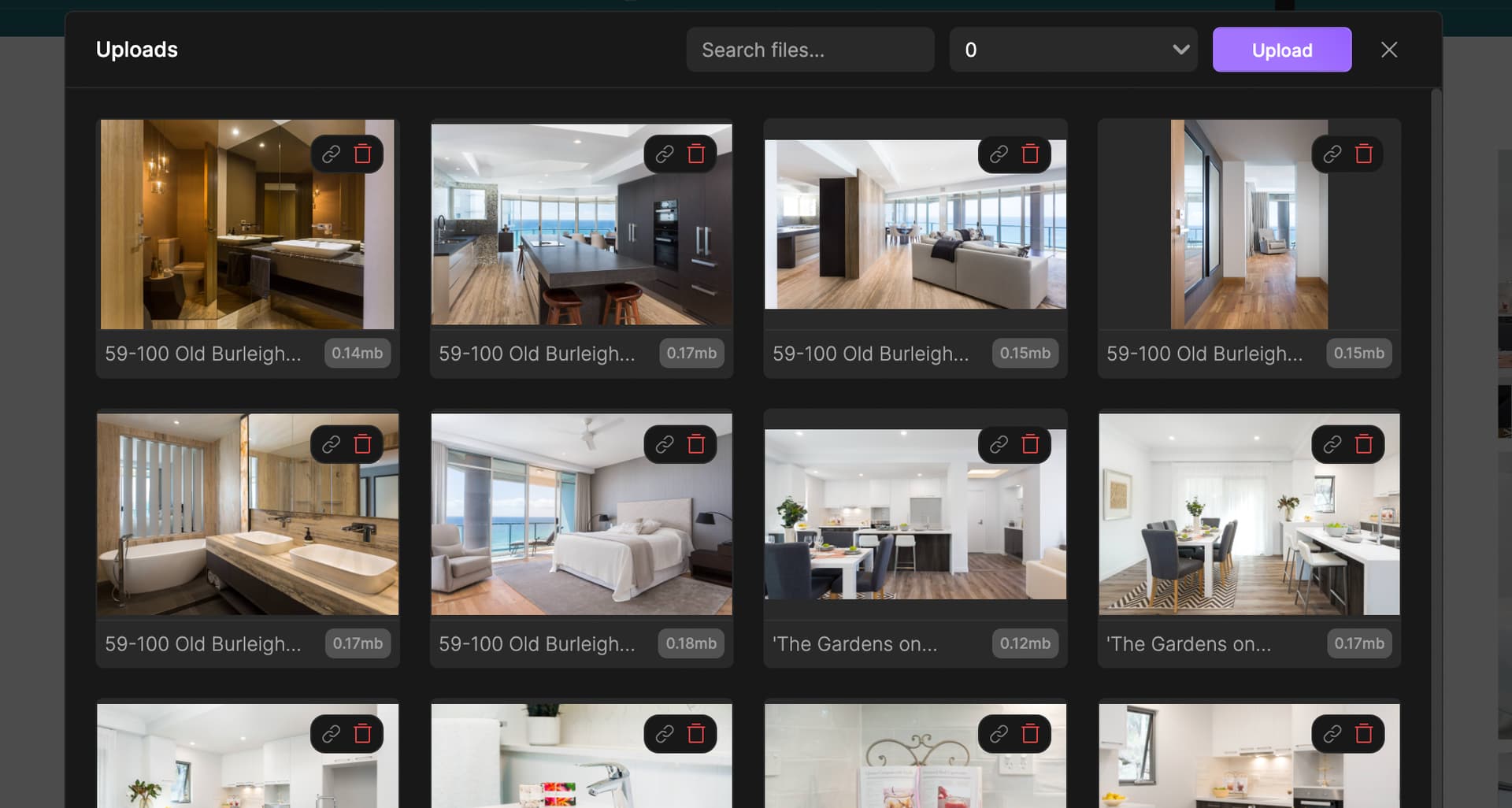Delete the 0.12mb 'The Gardens on...' image

pos(1030,444)
